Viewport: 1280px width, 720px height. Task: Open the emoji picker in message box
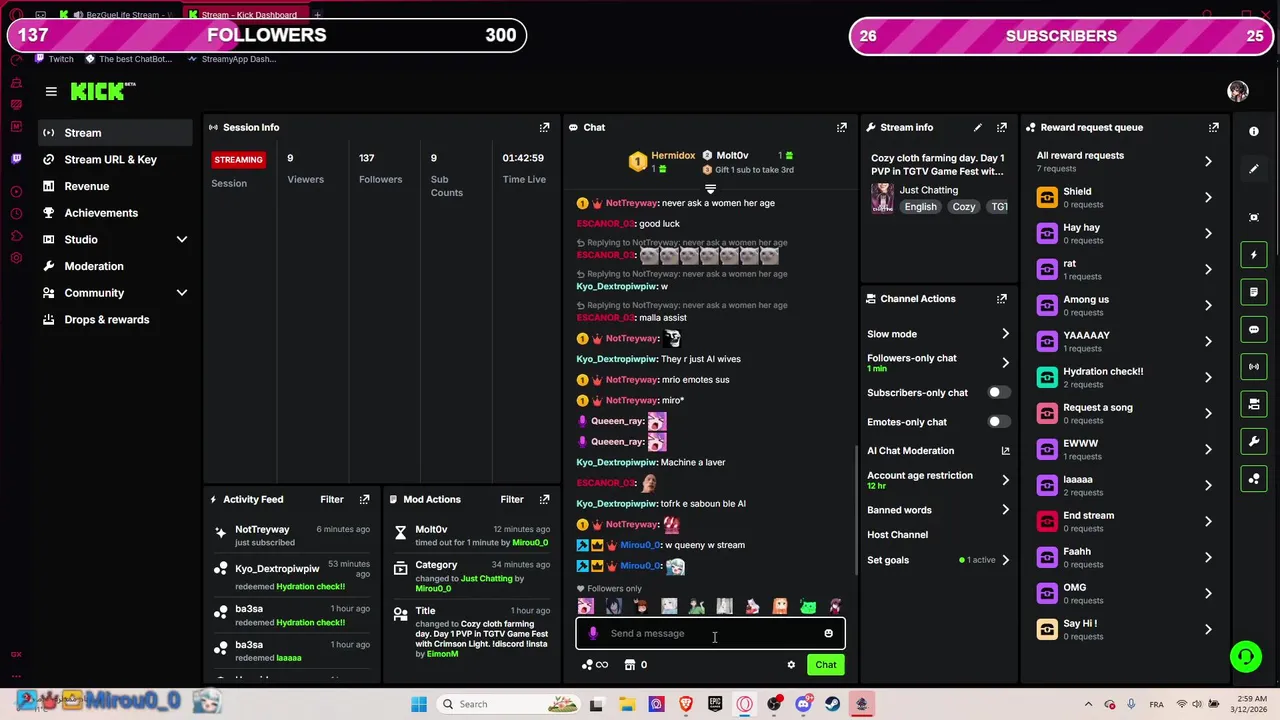pyautogui.click(x=828, y=633)
